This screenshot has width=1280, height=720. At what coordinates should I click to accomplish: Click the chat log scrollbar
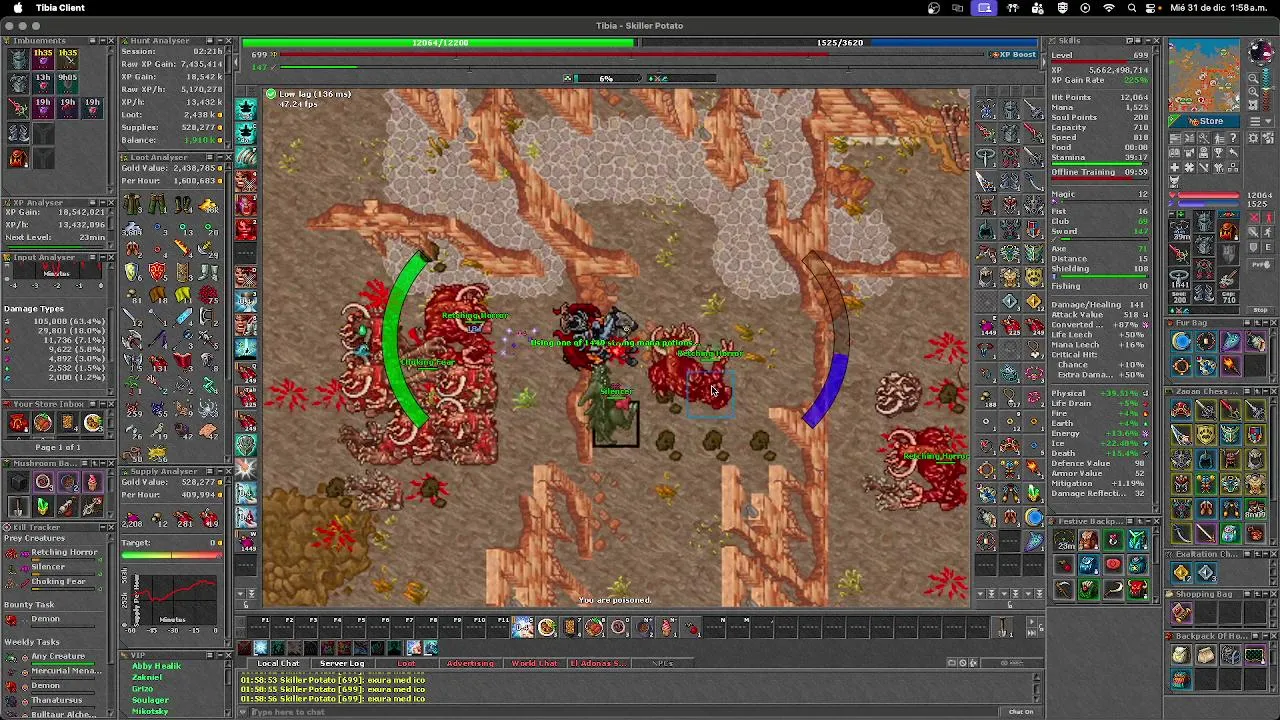[1037, 688]
